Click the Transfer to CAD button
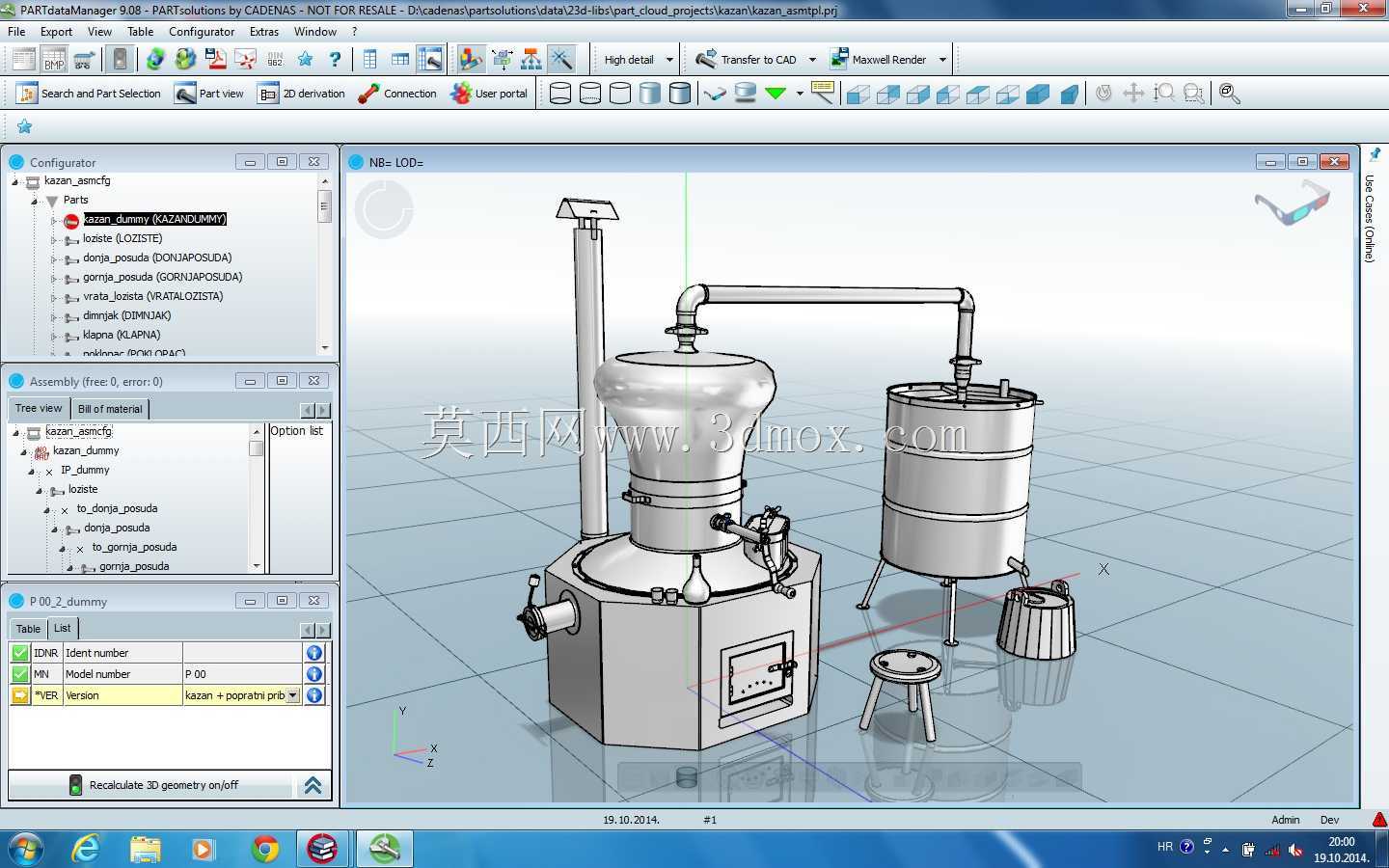 tap(748, 60)
